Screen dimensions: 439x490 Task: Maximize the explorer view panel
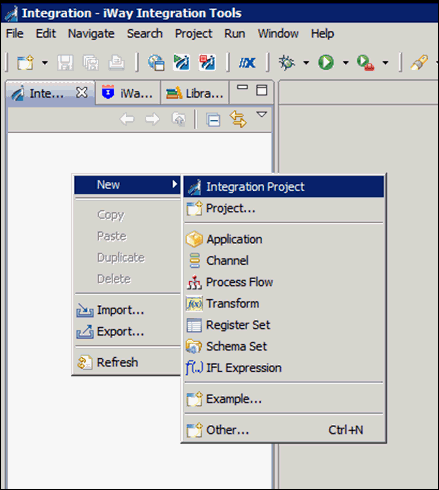[262, 90]
